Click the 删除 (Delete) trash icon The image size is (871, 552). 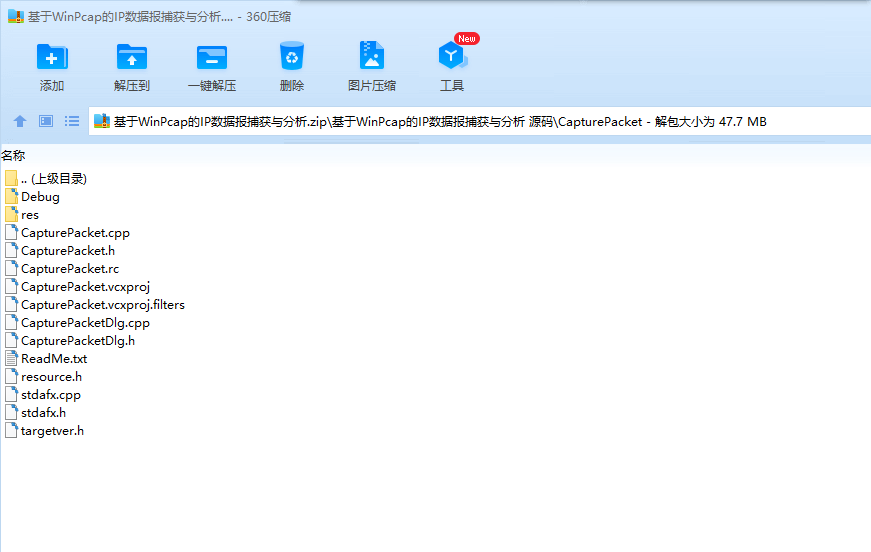coord(292,56)
